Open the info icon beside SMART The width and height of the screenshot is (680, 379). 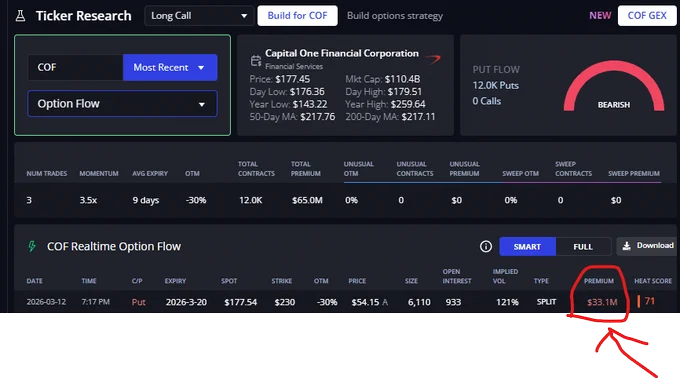tap(486, 246)
